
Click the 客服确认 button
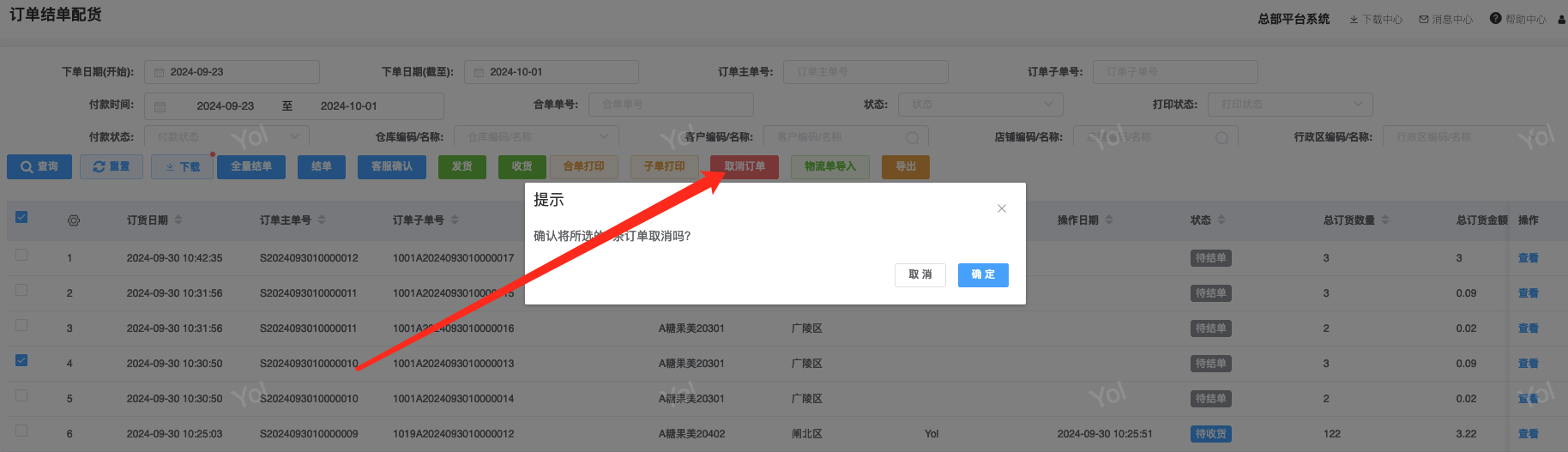pos(392,166)
